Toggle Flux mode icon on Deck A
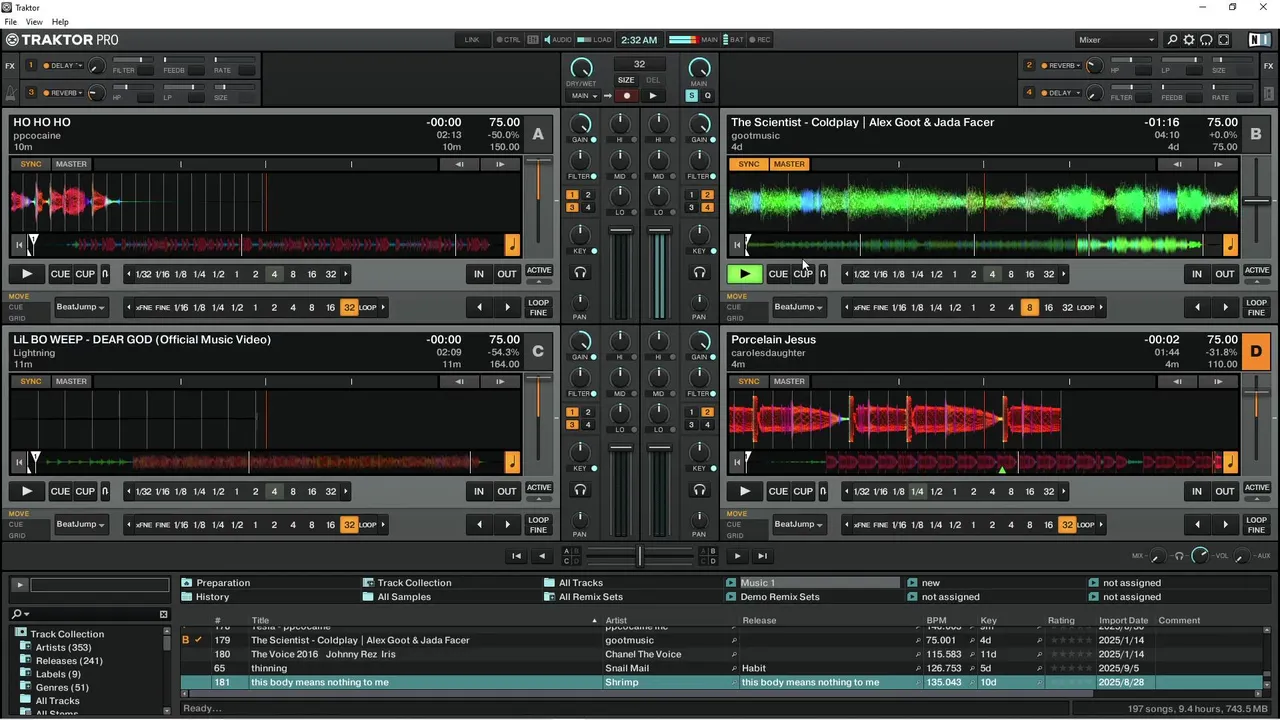The height and width of the screenshot is (720, 1280). point(105,274)
